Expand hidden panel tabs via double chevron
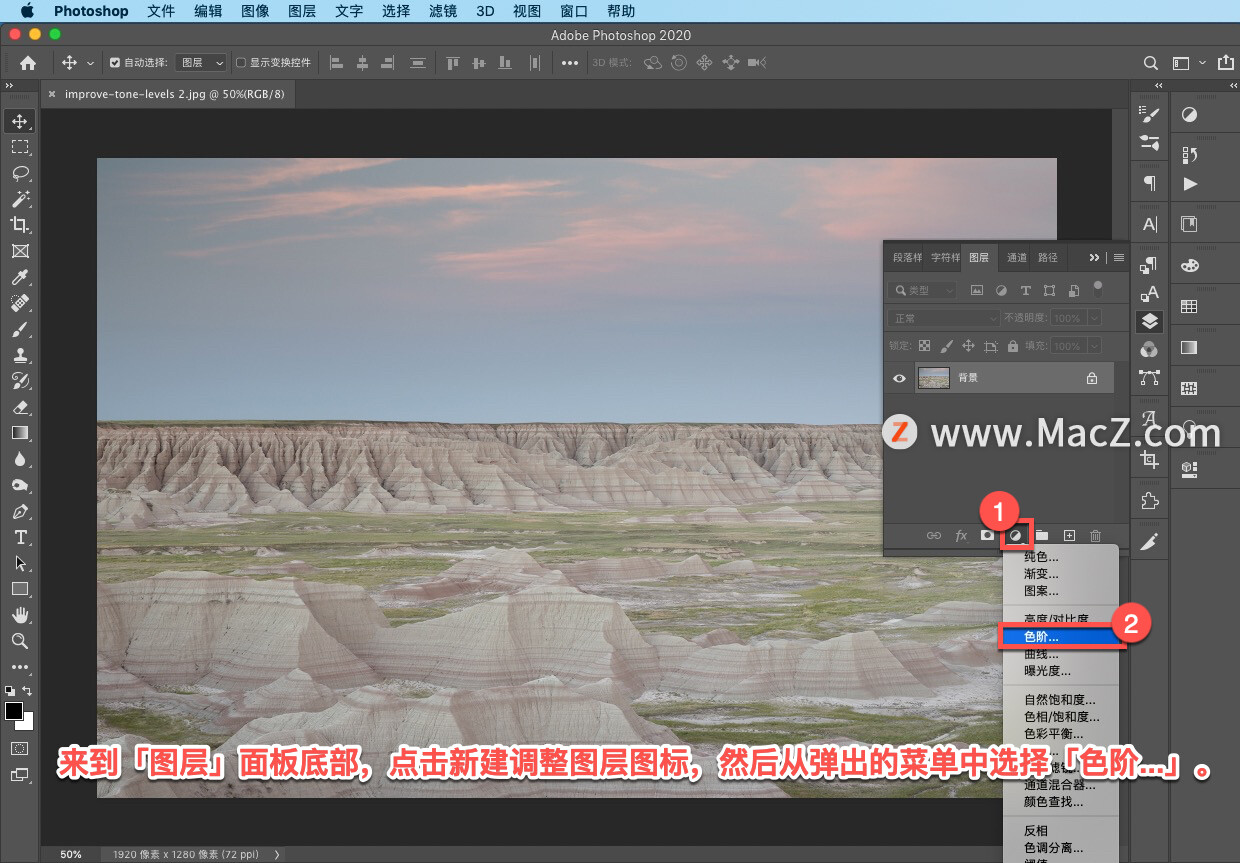Viewport: 1240px width, 863px height. 1094,257
